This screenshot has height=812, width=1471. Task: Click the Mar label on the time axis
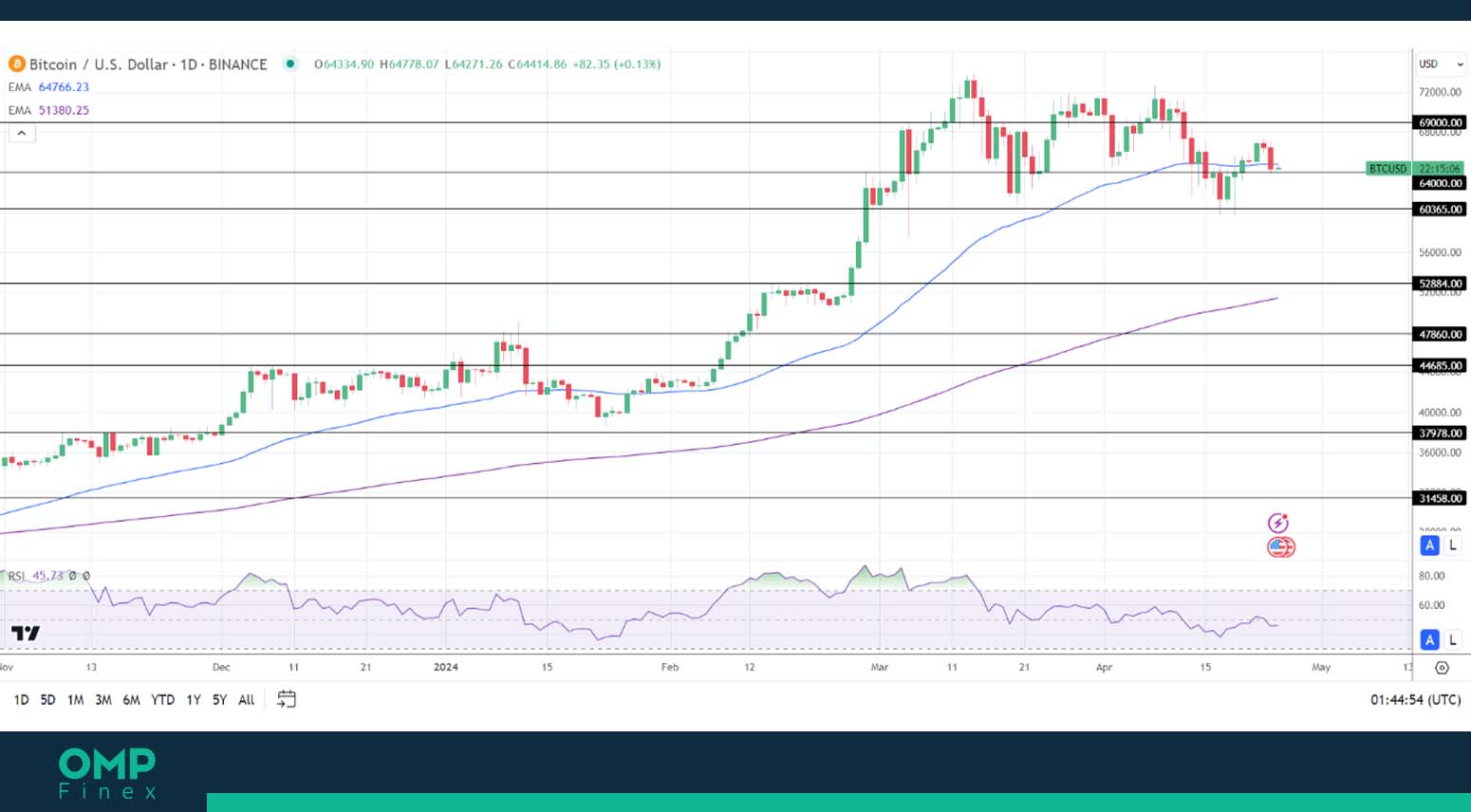[x=880, y=667]
